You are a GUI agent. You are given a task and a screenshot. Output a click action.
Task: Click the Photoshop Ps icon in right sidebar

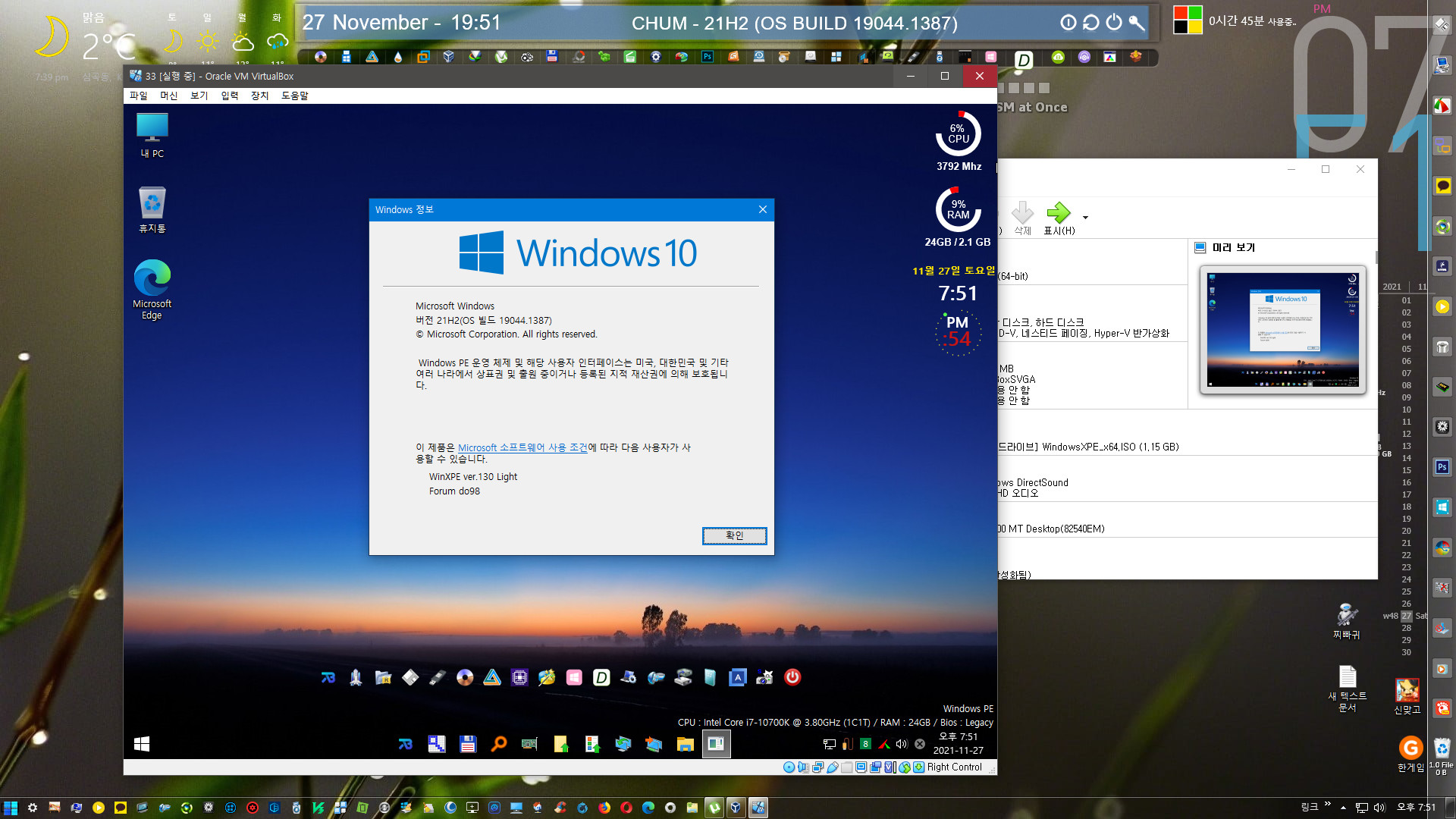click(1442, 467)
